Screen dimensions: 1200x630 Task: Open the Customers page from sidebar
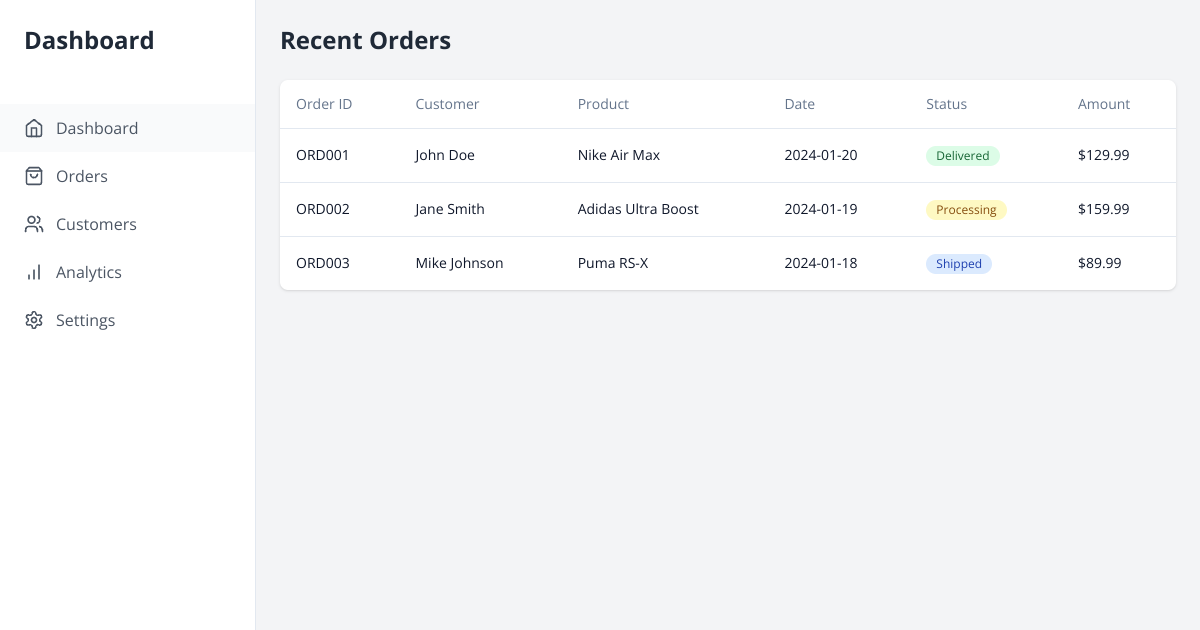pyautogui.click(x=96, y=224)
